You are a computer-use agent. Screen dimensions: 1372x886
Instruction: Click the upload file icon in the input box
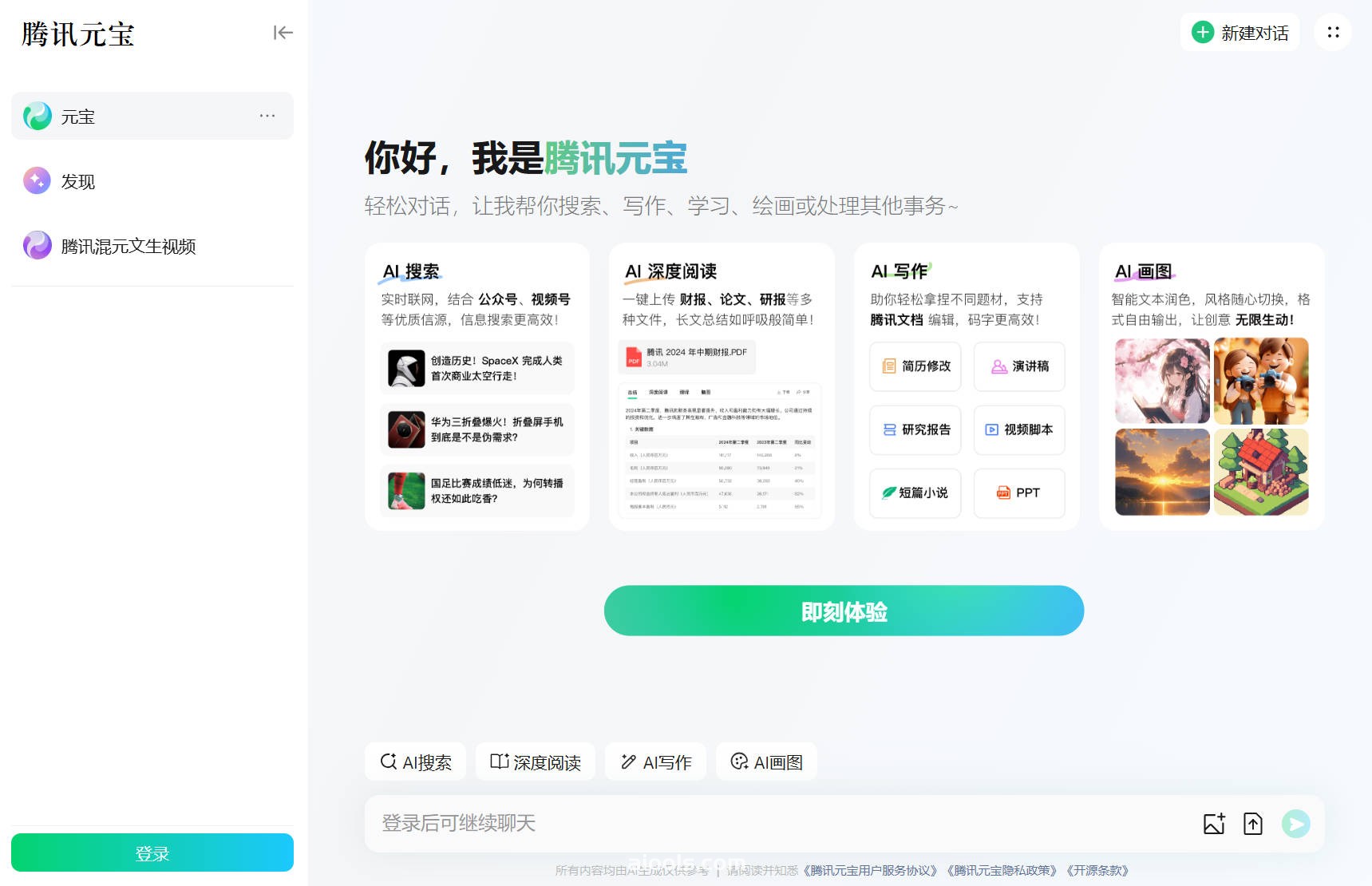pyautogui.click(x=1253, y=824)
